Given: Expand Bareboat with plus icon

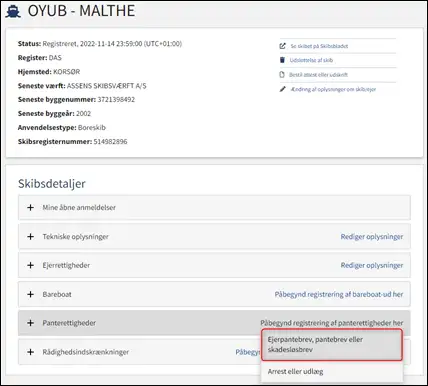Looking at the screenshot, I should pos(30,294).
